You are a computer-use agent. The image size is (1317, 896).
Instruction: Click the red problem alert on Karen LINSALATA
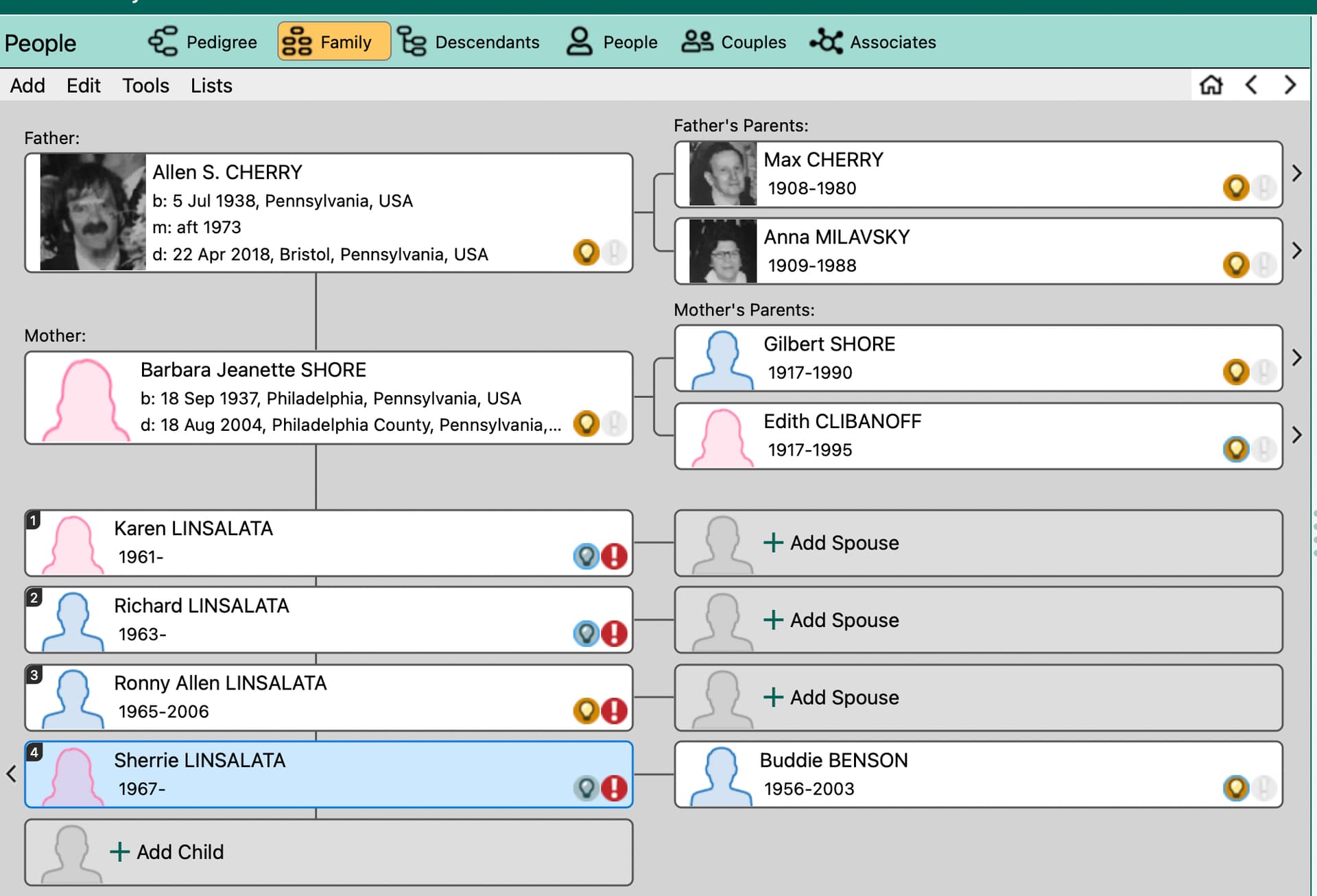point(614,556)
